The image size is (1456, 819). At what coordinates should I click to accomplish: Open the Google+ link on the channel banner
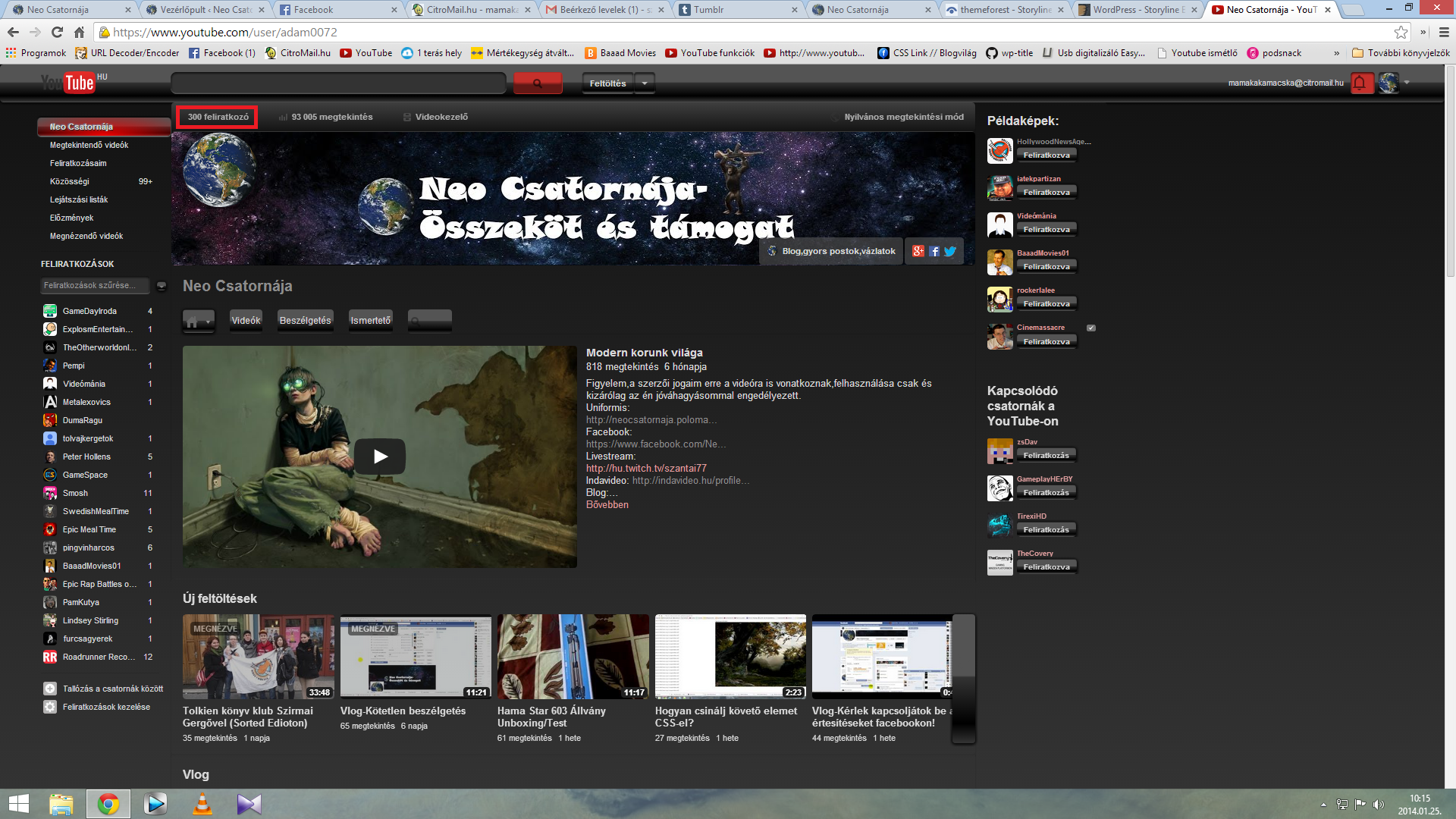(918, 251)
